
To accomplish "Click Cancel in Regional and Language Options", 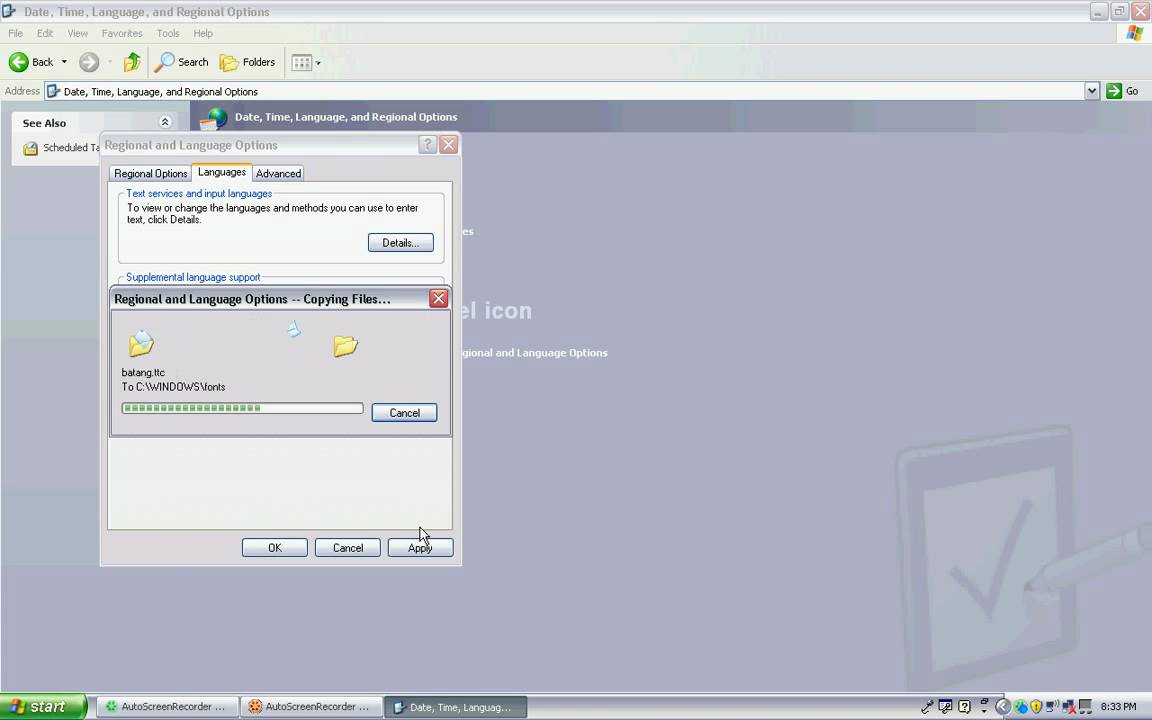I will 348,547.
